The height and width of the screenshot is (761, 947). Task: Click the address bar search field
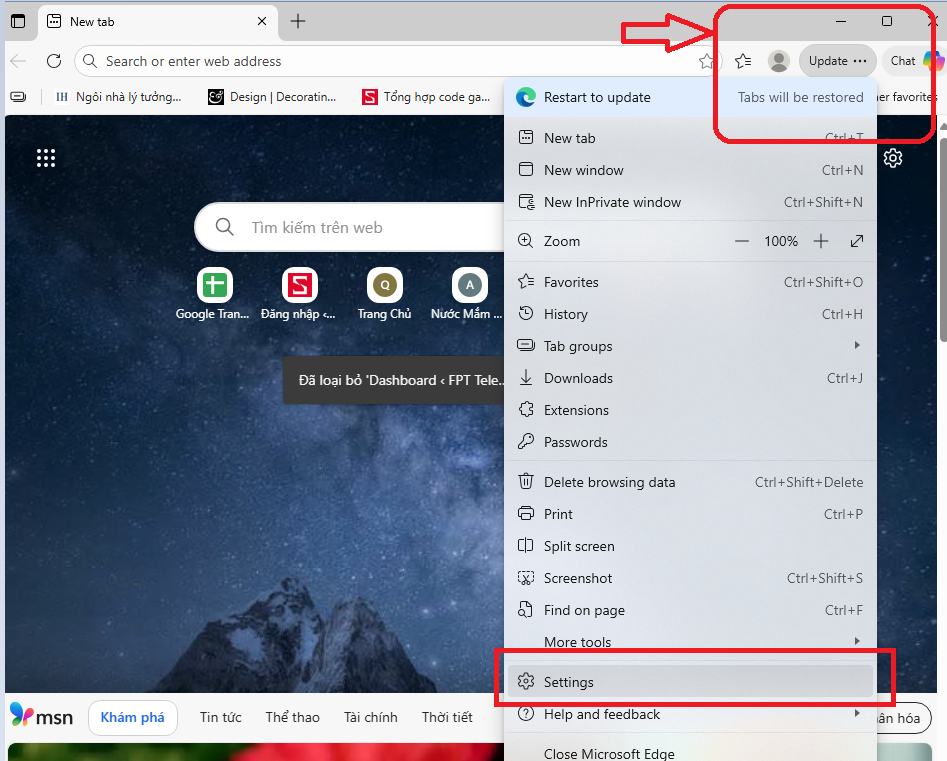pyautogui.click(x=390, y=61)
